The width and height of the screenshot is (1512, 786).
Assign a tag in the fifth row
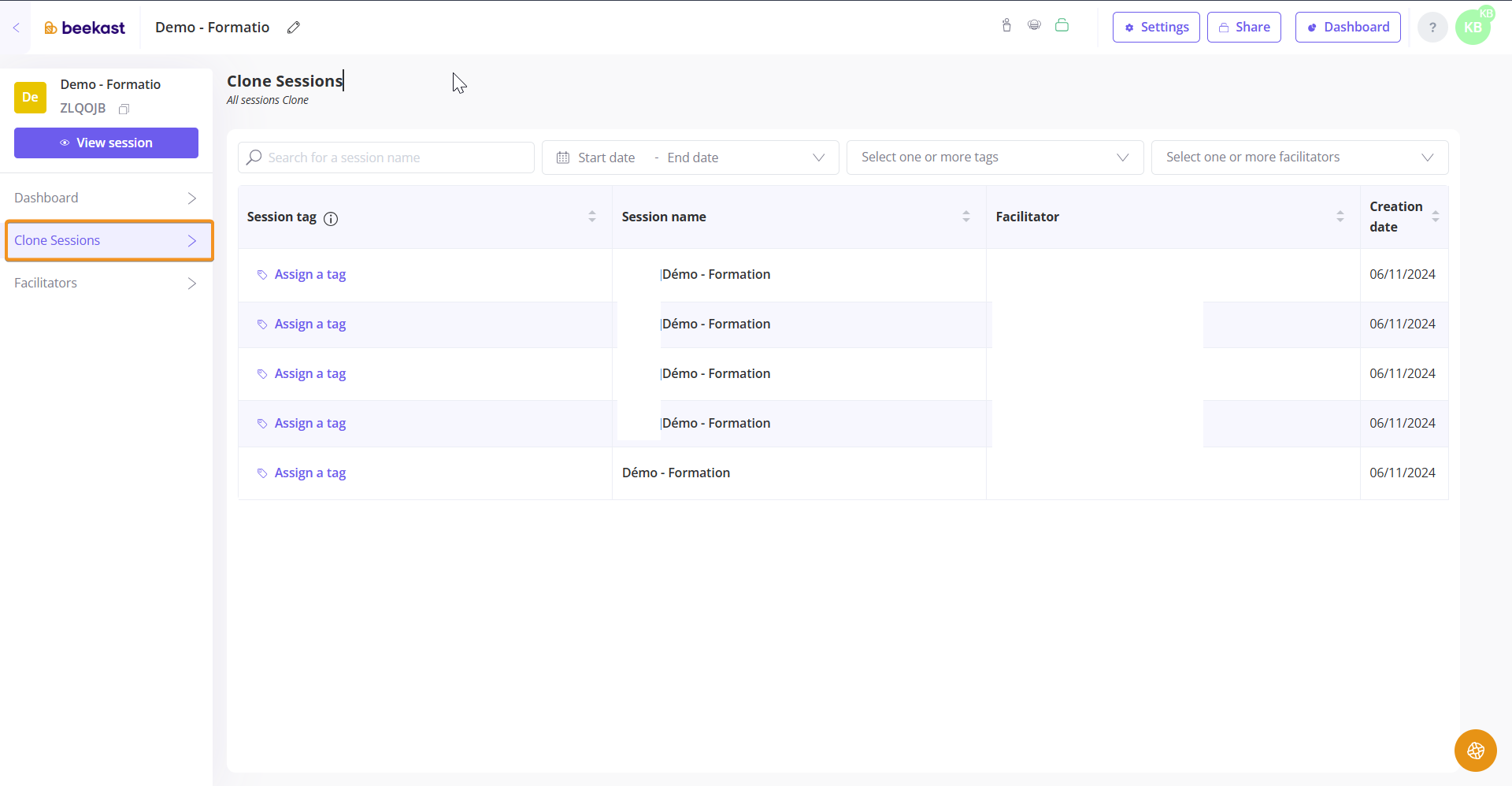point(309,473)
